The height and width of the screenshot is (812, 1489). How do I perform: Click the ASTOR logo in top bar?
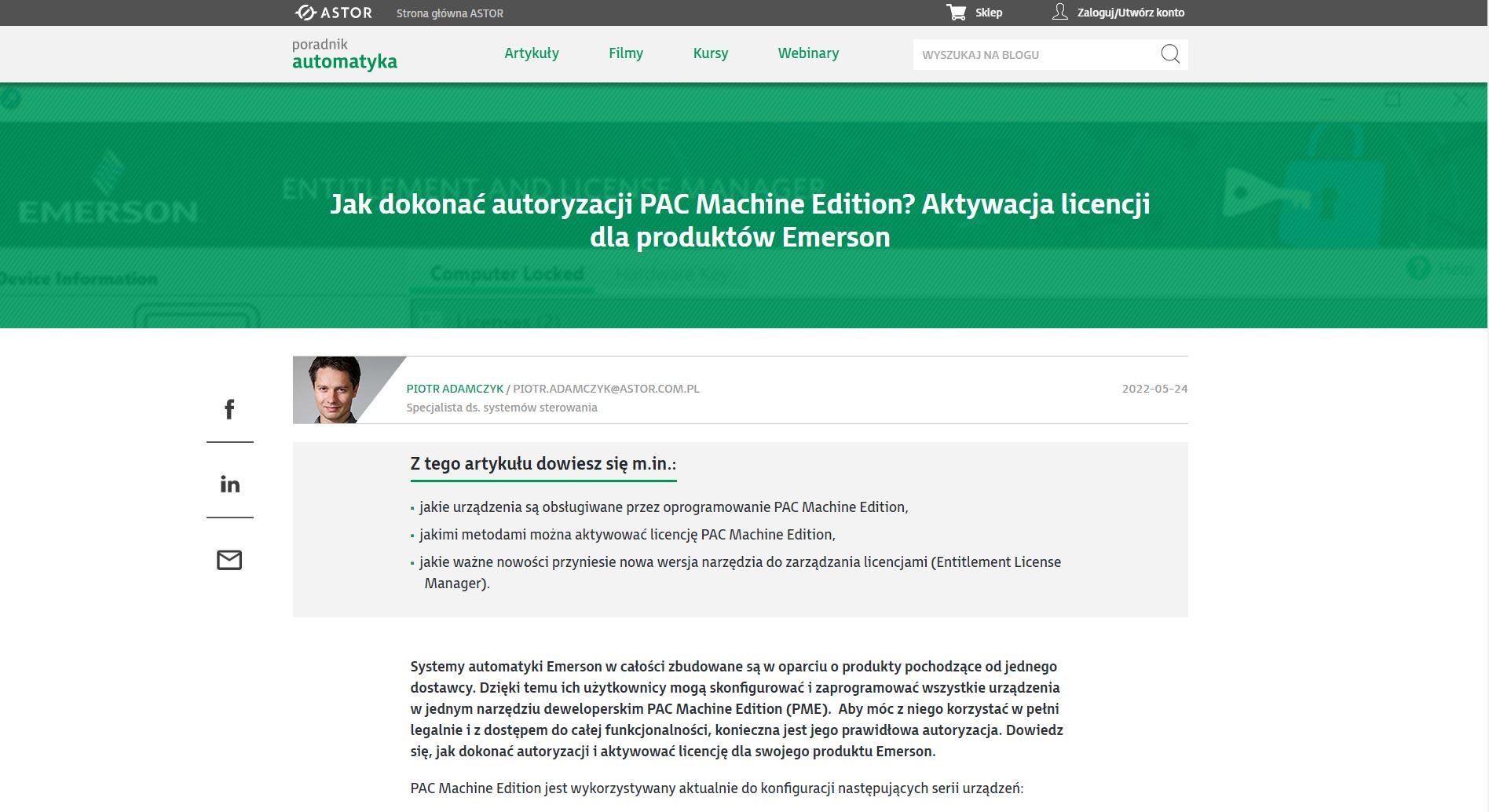click(333, 13)
